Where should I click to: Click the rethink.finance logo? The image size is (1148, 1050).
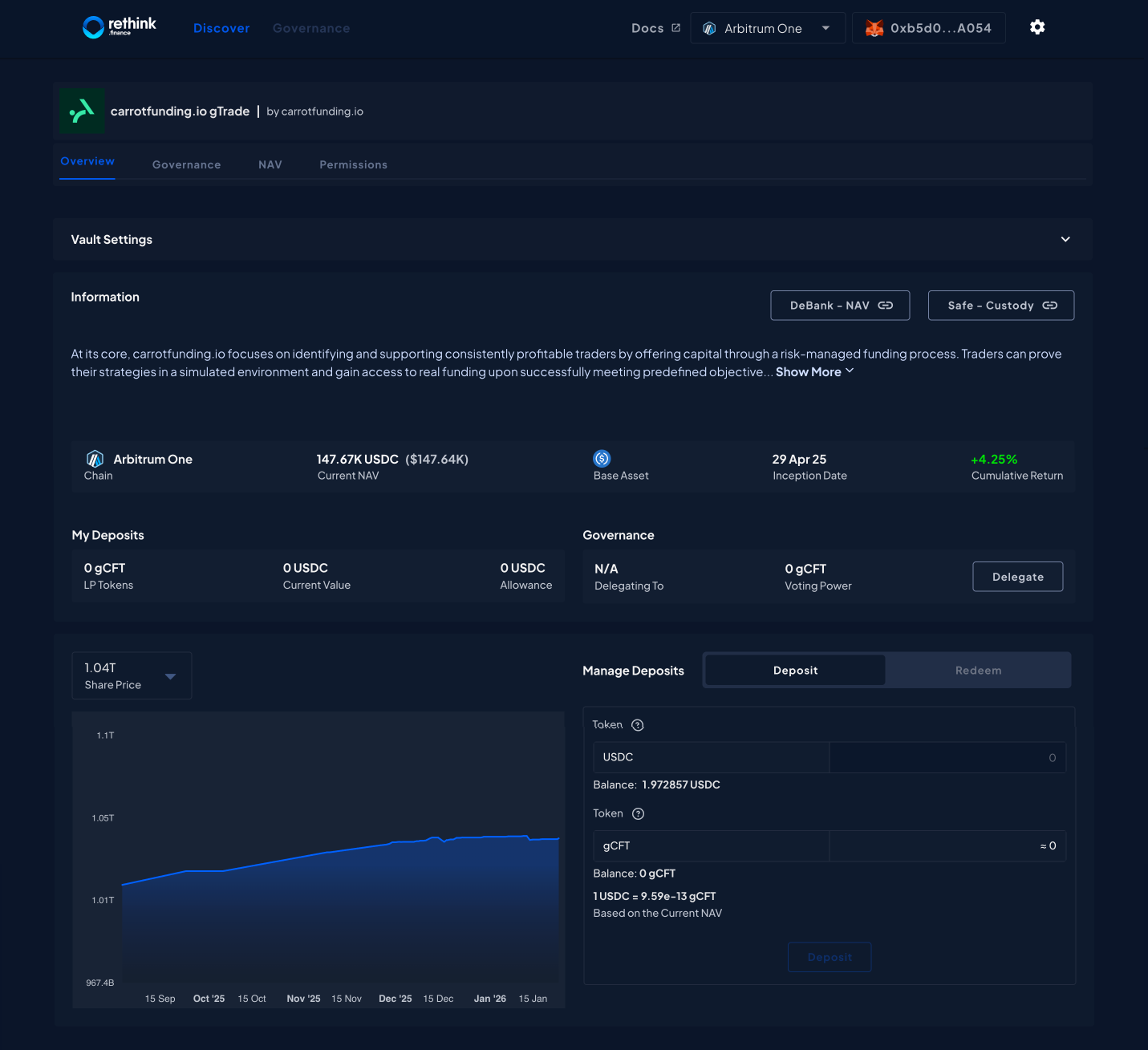pos(120,27)
